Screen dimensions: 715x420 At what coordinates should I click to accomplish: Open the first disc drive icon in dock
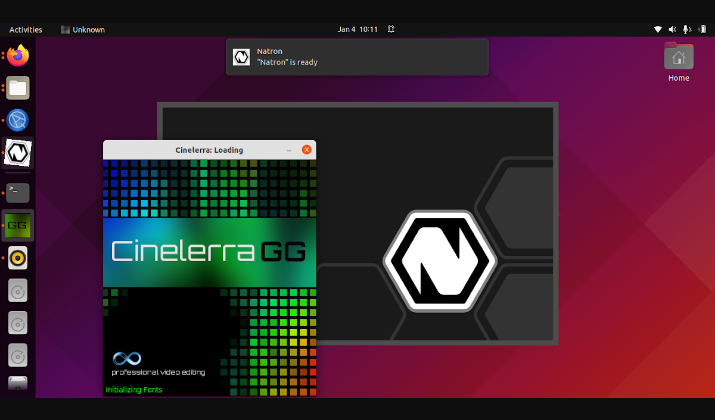point(18,290)
